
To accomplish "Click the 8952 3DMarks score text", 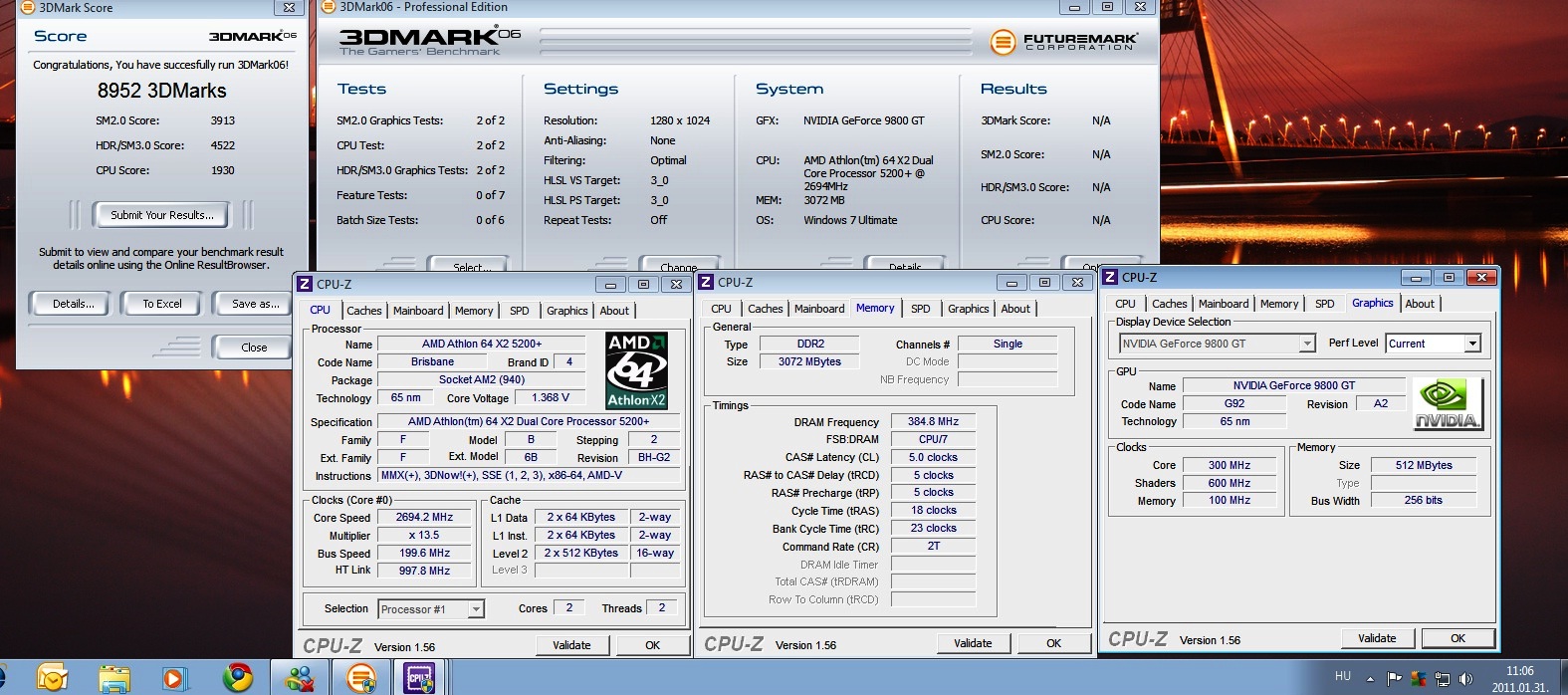I will (162, 91).
